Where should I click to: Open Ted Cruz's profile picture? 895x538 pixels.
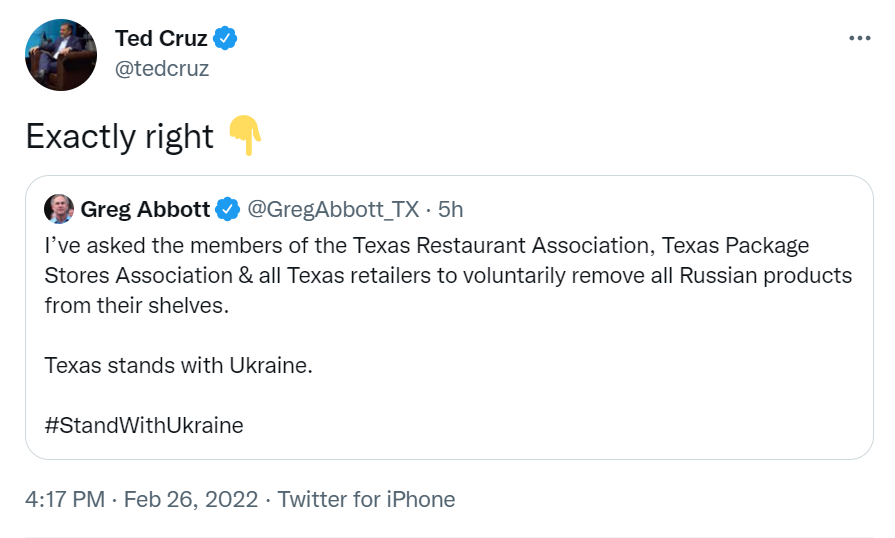pos(61,55)
